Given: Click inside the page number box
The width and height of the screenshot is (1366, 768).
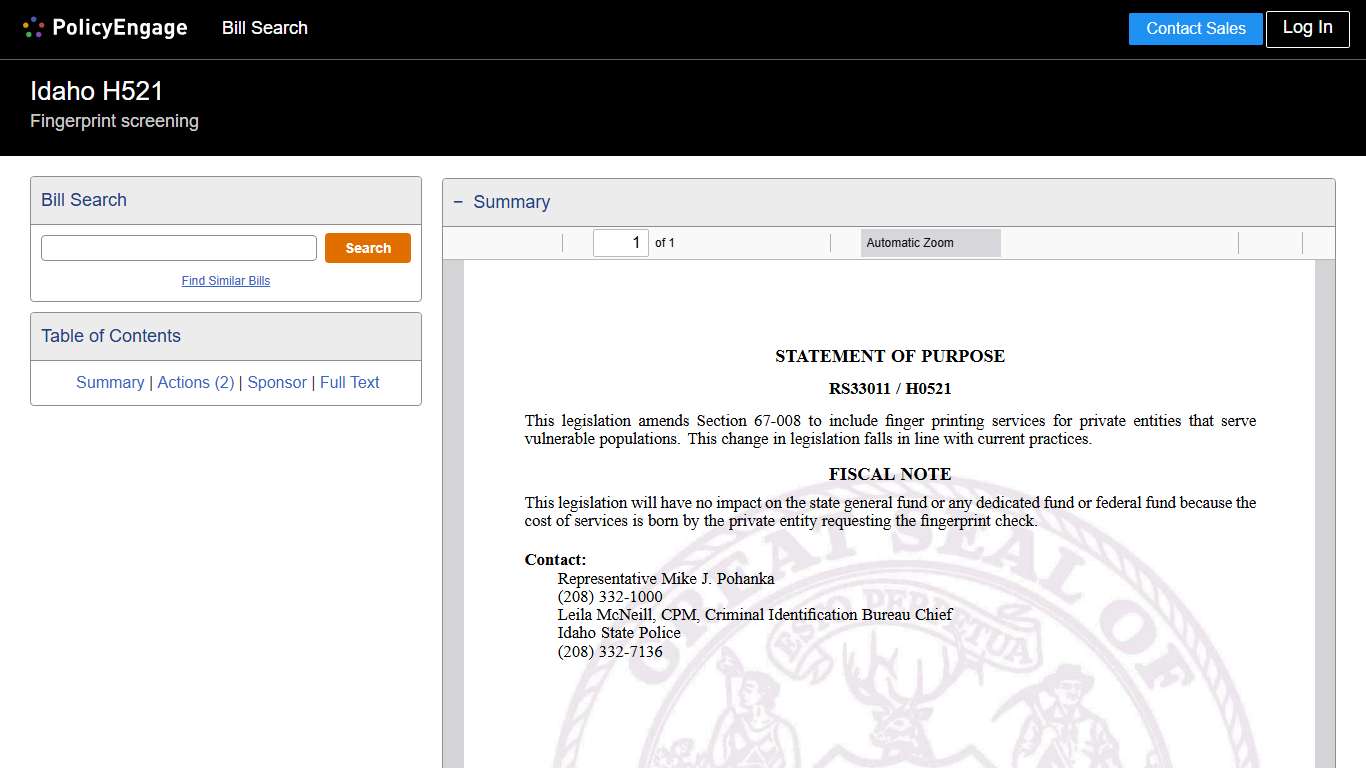Looking at the screenshot, I should pos(620,242).
